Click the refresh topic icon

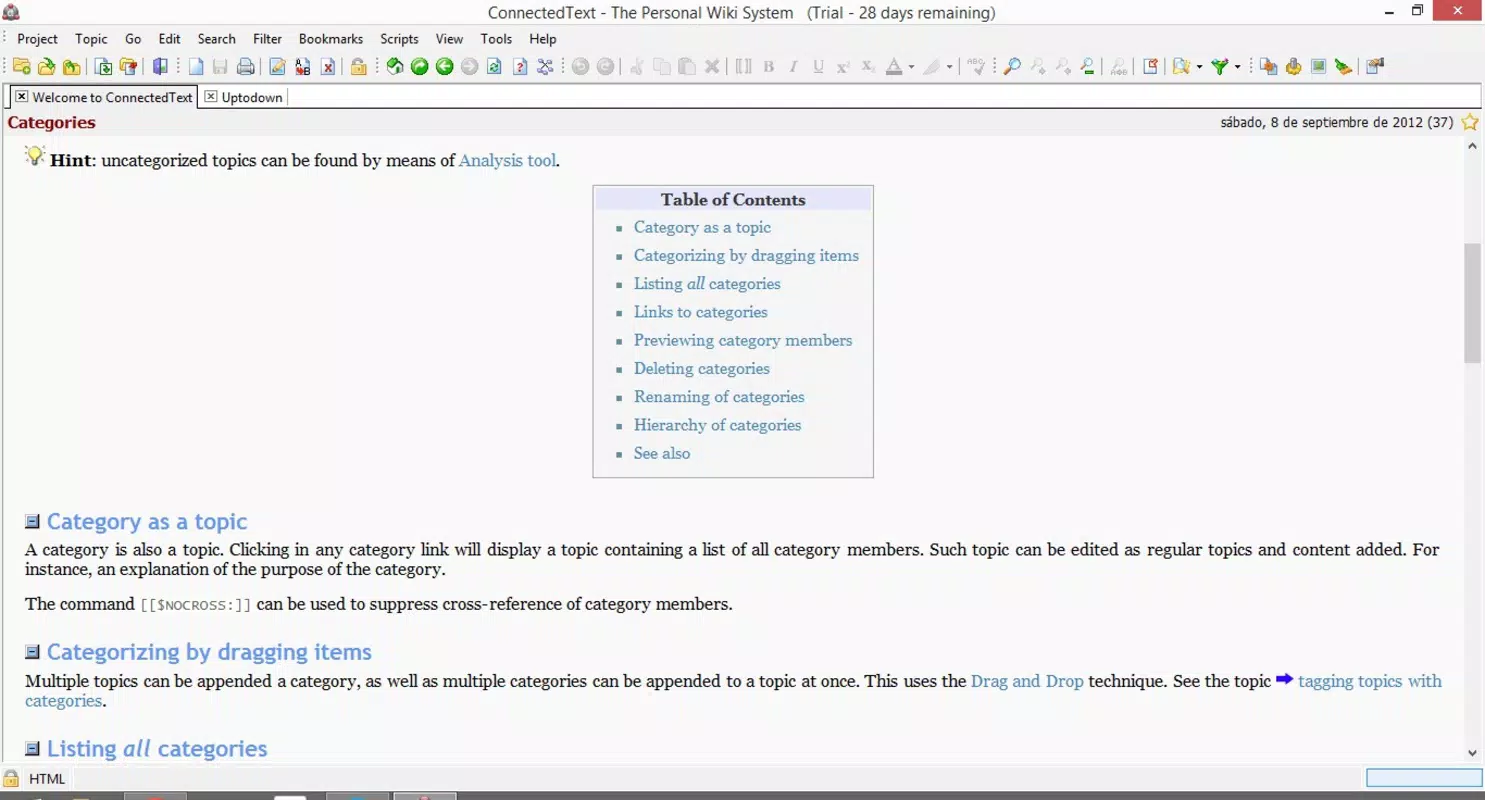click(494, 67)
